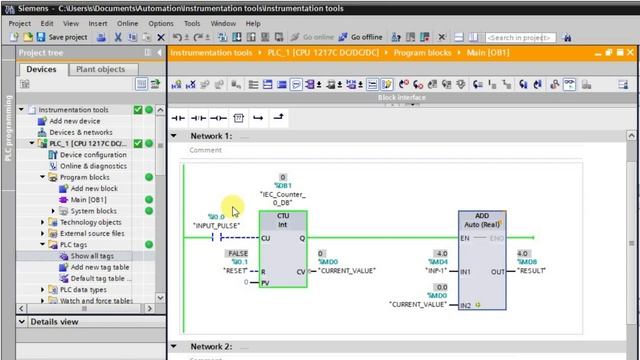Split editor space vertically
This screenshot has height=360, width=640.
coord(473,38)
